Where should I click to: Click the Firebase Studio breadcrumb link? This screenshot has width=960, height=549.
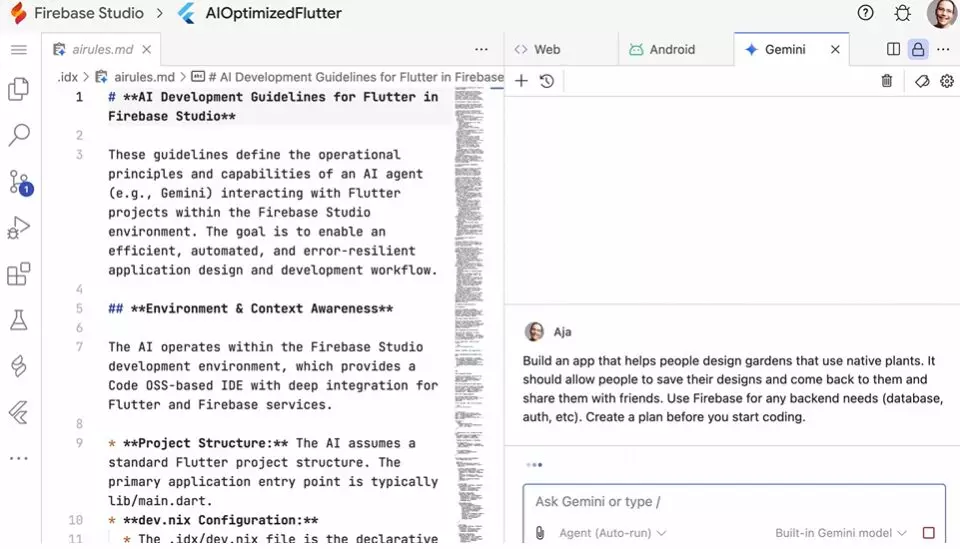pyautogui.click(x=89, y=13)
